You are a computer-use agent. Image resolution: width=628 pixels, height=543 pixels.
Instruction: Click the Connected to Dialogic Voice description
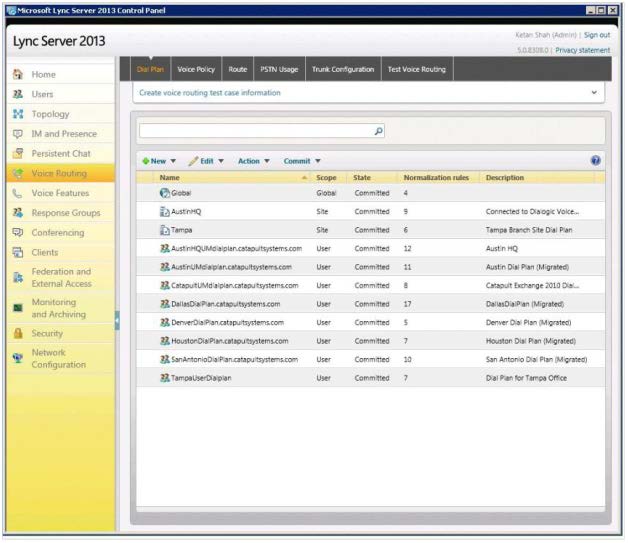point(532,211)
